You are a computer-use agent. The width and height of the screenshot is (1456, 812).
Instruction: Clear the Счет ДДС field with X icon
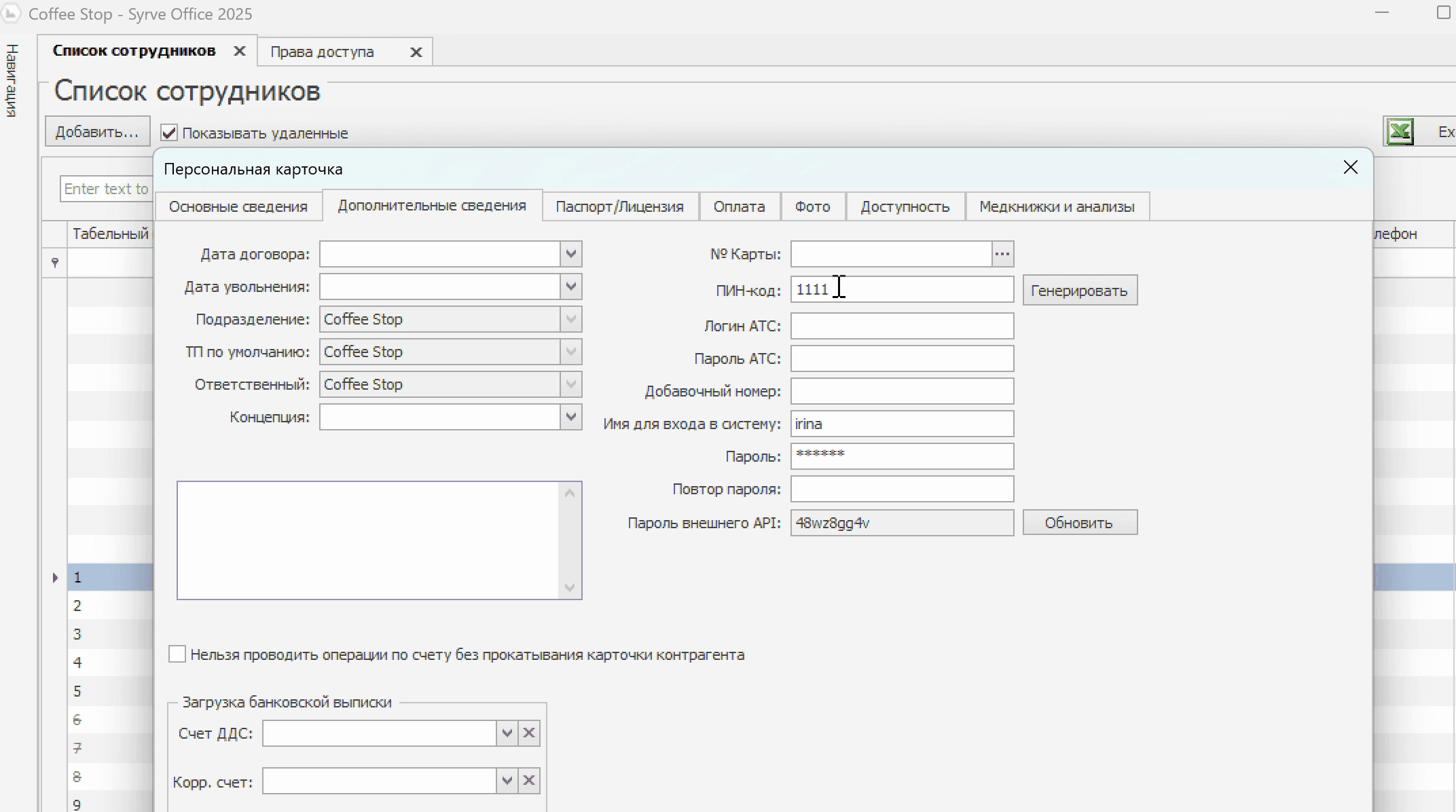click(529, 733)
